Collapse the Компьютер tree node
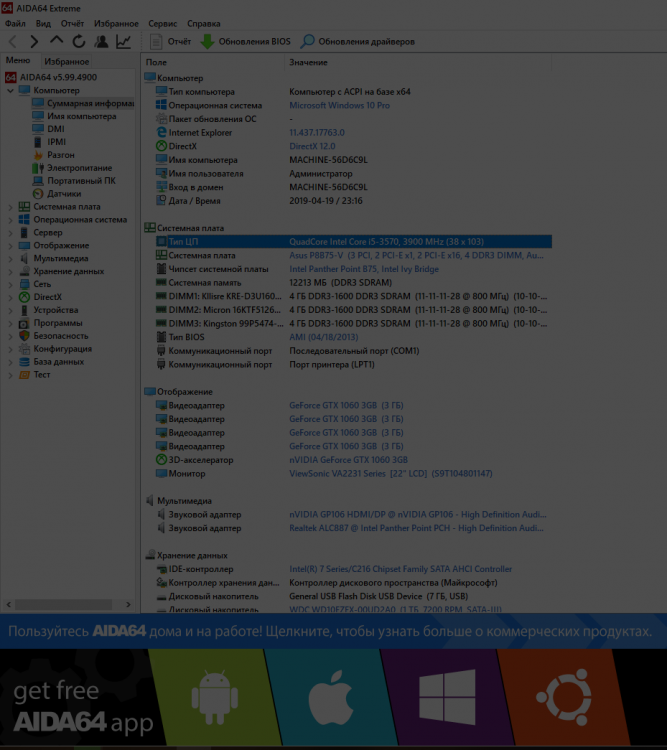 click(10, 90)
